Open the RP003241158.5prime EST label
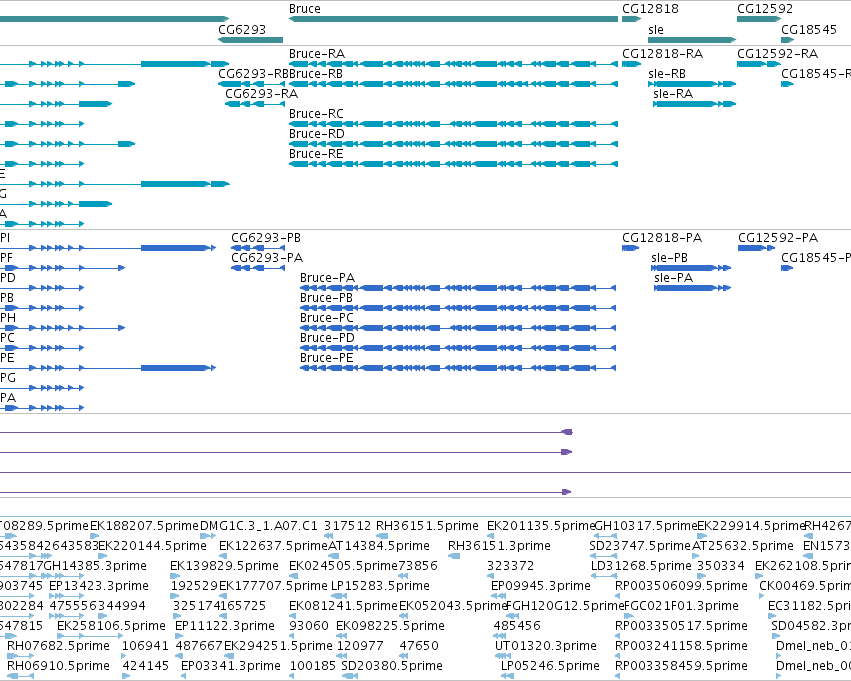Image resolution: width=851 pixels, height=681 pixels. pyautogui.click(x=681, y=646)
